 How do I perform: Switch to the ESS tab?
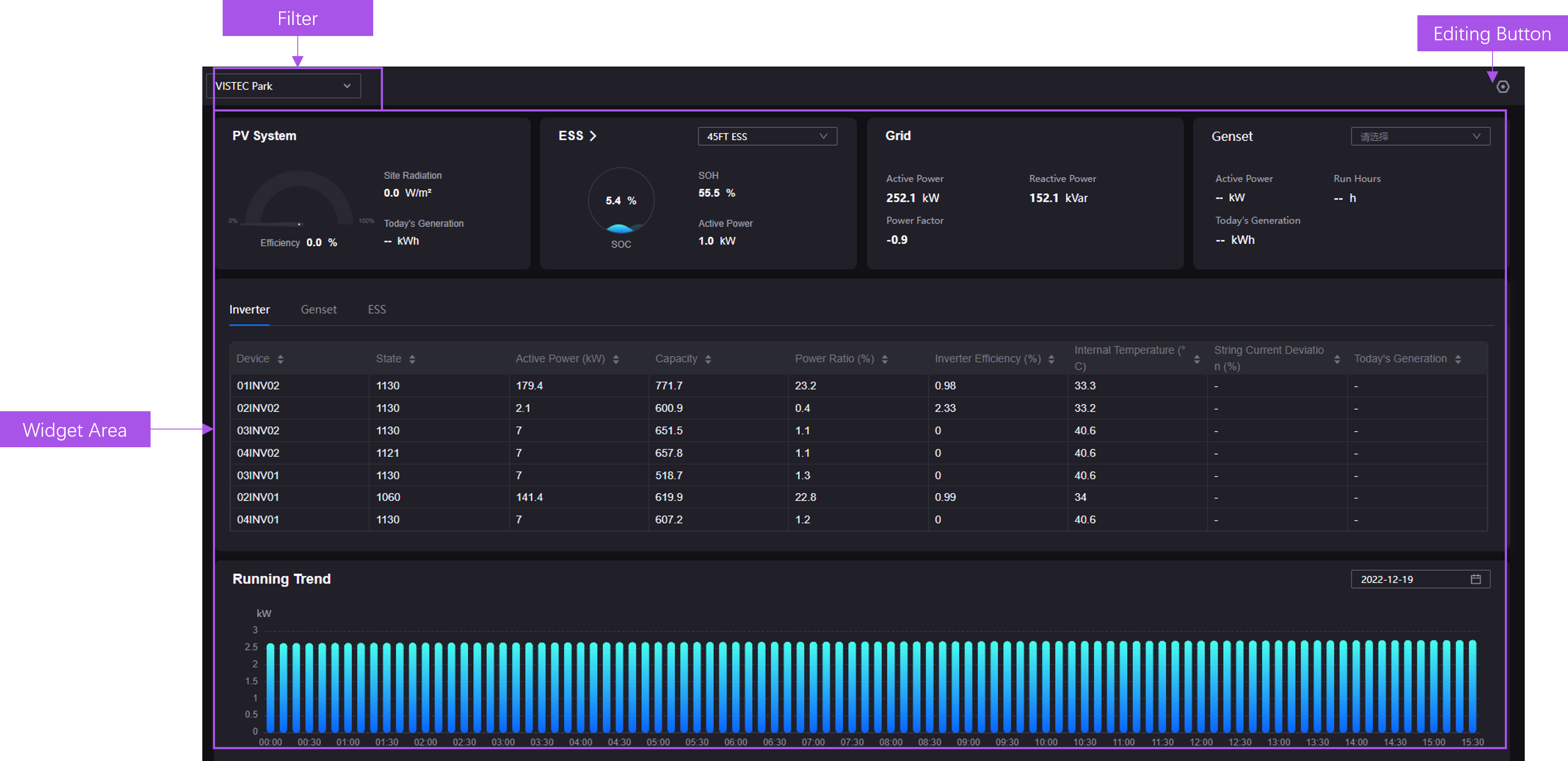point(377,309)
